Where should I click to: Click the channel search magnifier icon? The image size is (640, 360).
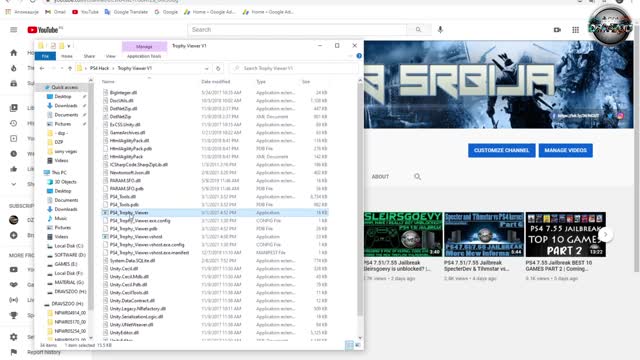[x=417, y=177]
